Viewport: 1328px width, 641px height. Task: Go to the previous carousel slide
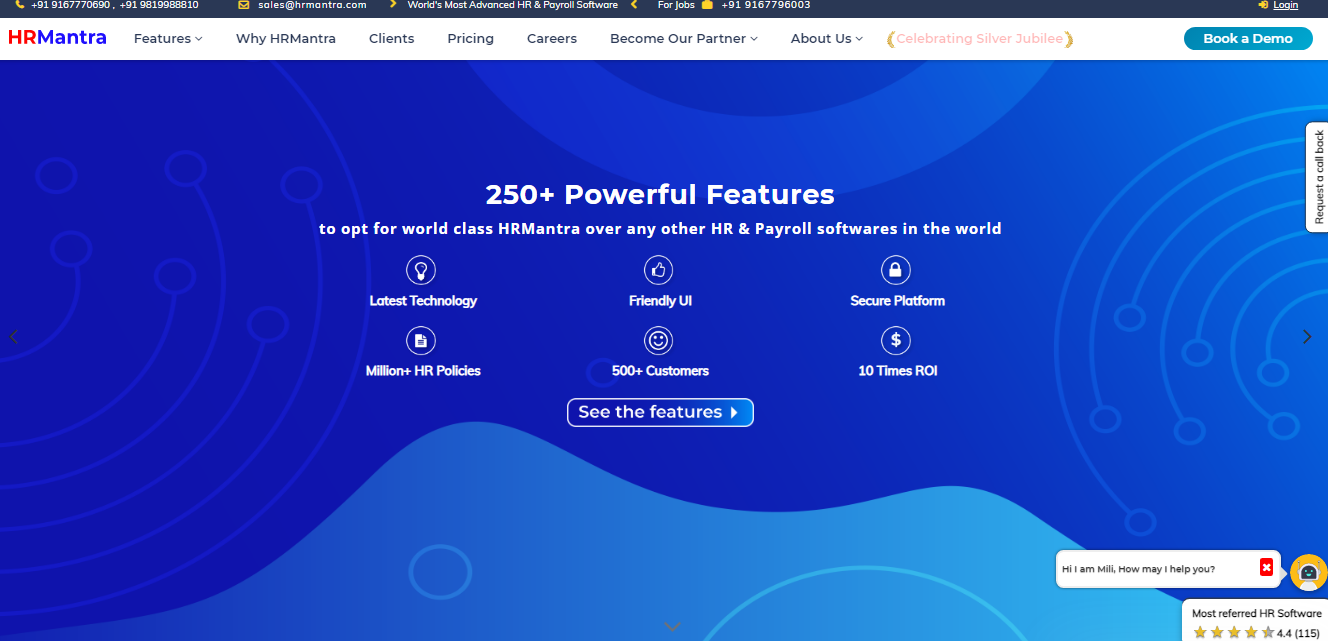(x=14, y=337)
